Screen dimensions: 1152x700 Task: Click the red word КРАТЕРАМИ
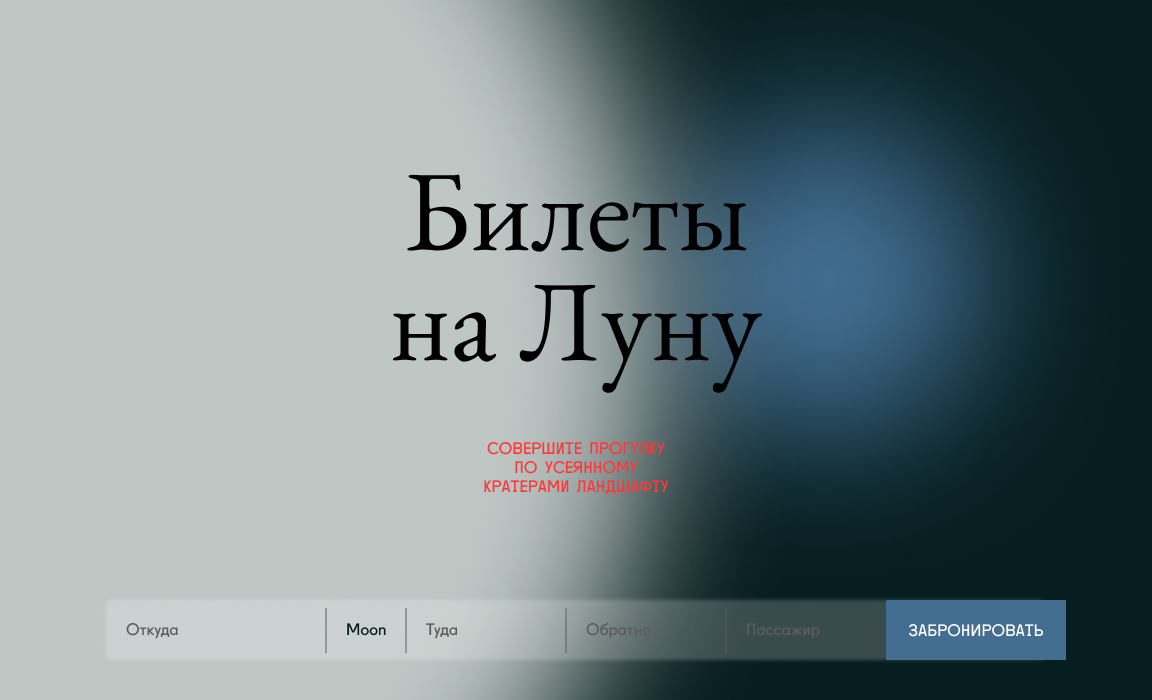[527, 487]
